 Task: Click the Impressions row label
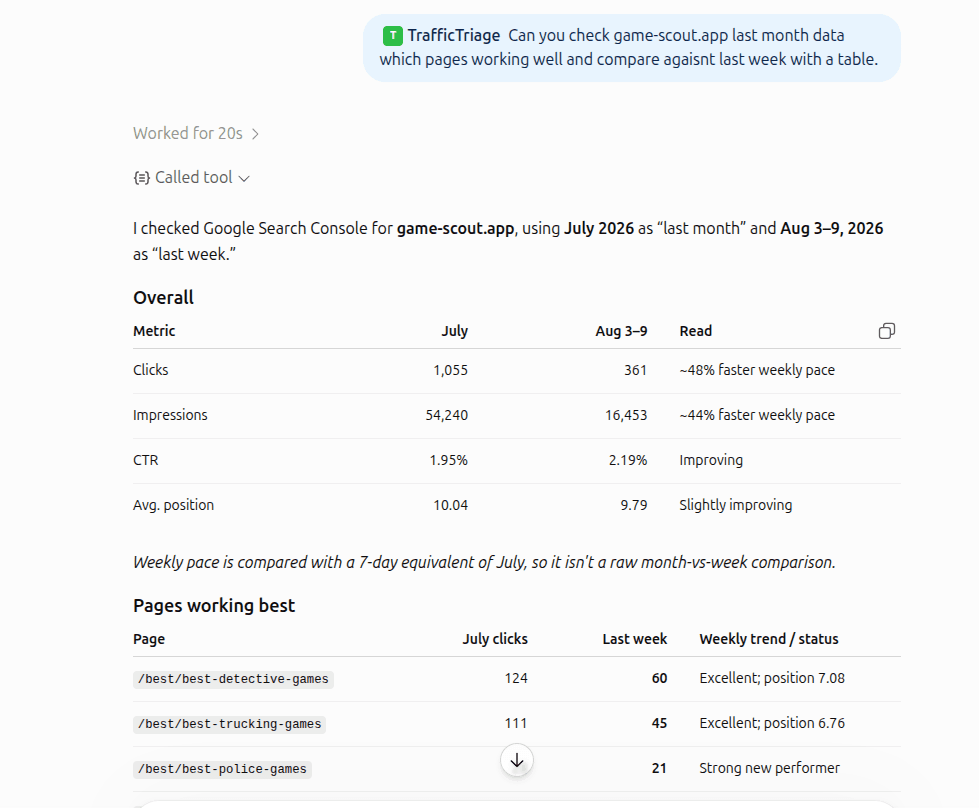[x=170, y=415]
